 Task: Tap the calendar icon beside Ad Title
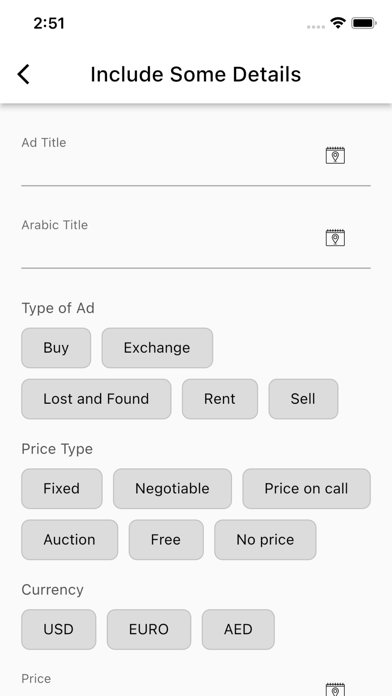tap(335, 155)
